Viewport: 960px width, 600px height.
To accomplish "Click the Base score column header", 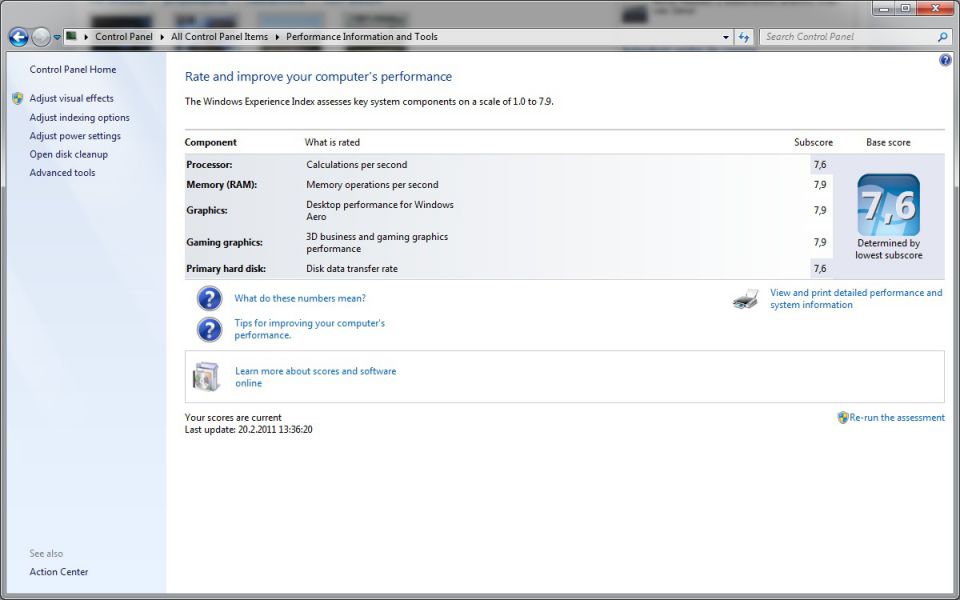I will pos(888,143).
